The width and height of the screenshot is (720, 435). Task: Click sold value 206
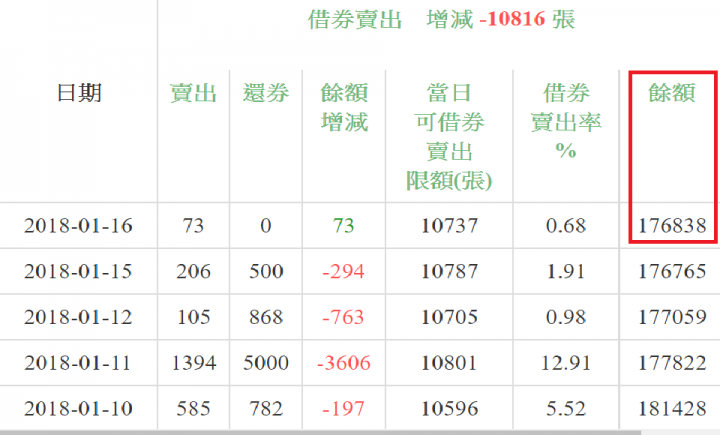click(x=193, y=271)
